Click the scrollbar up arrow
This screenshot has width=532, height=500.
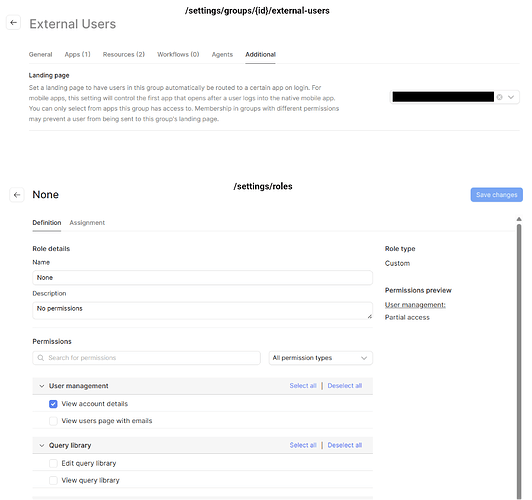click(519, 219)
